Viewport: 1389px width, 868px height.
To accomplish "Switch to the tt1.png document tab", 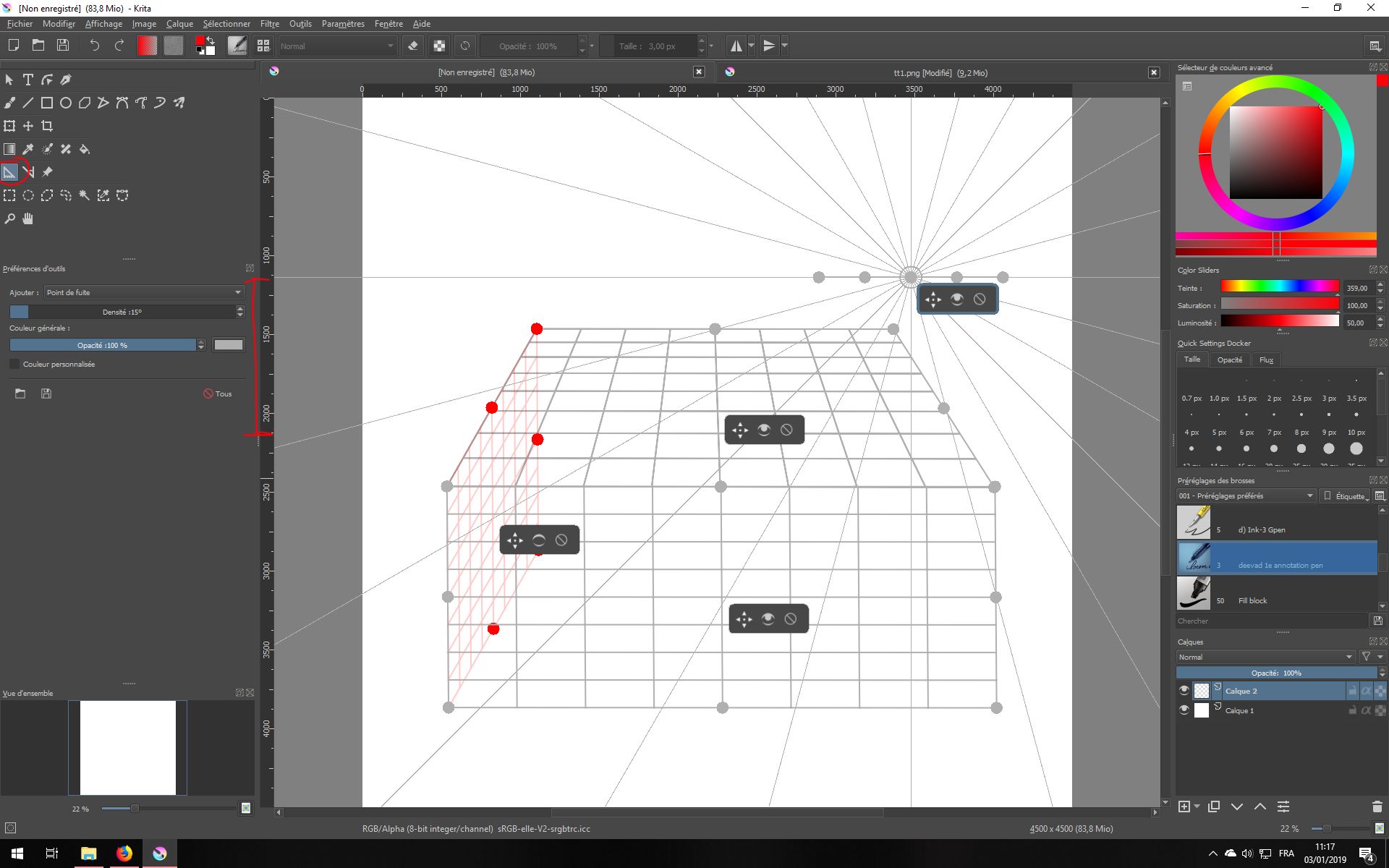I will (x=940, y=72).
